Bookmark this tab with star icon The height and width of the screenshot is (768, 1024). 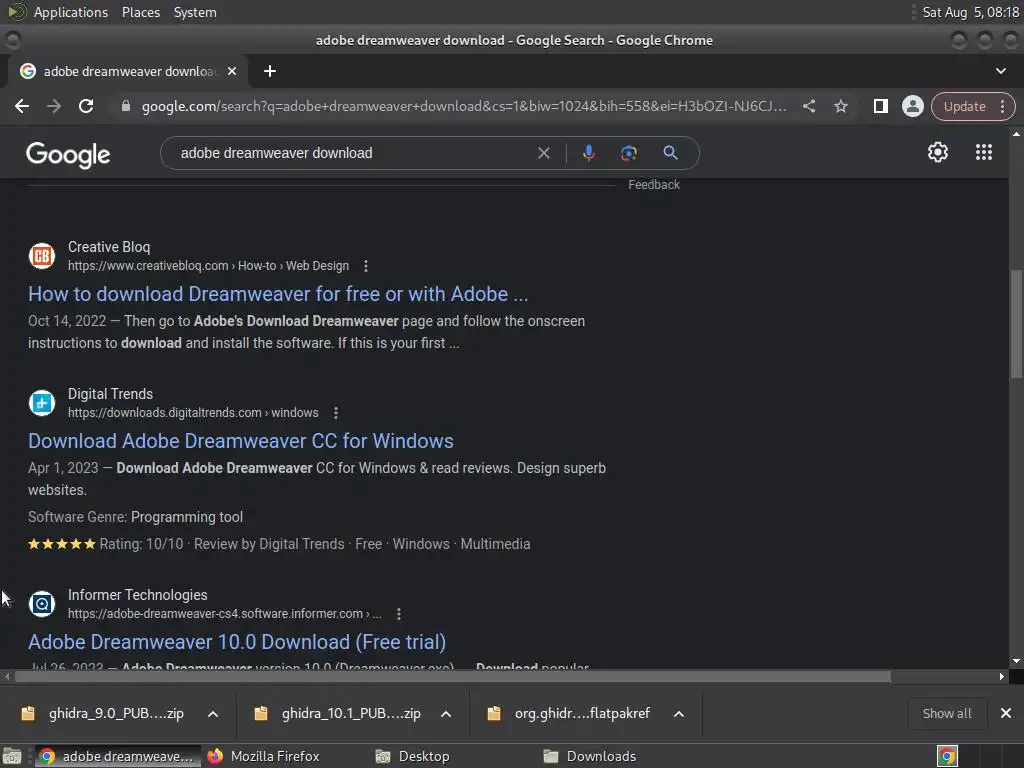tap(840, 106)
